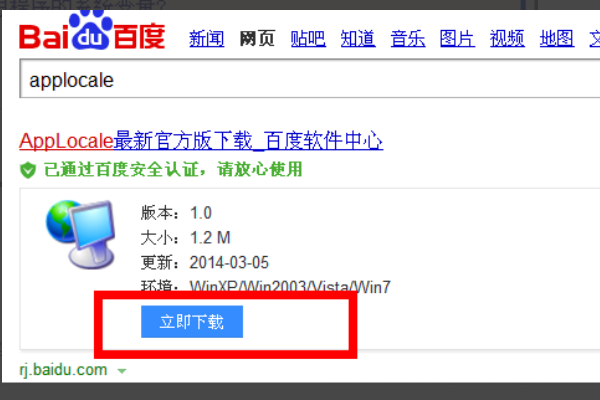Click the WinXP/Win2003/Vista/Win7 environment text
The height and width of the screenshot is (400, 600).
(290, 287)
